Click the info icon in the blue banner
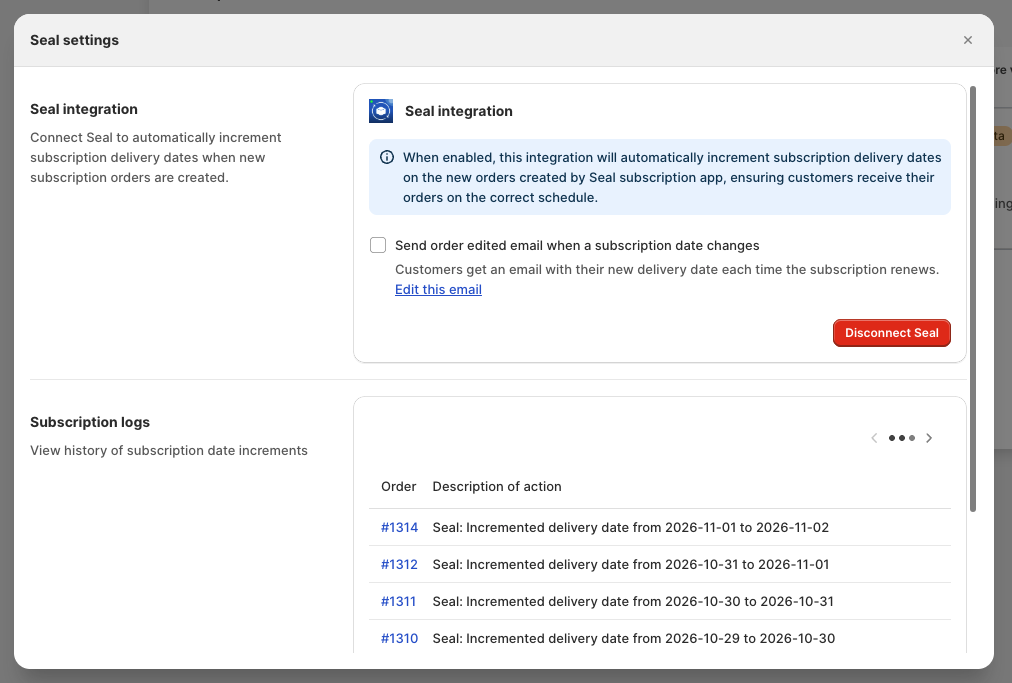This screenshot has width=1012, height=683. [x=387, y=158]
